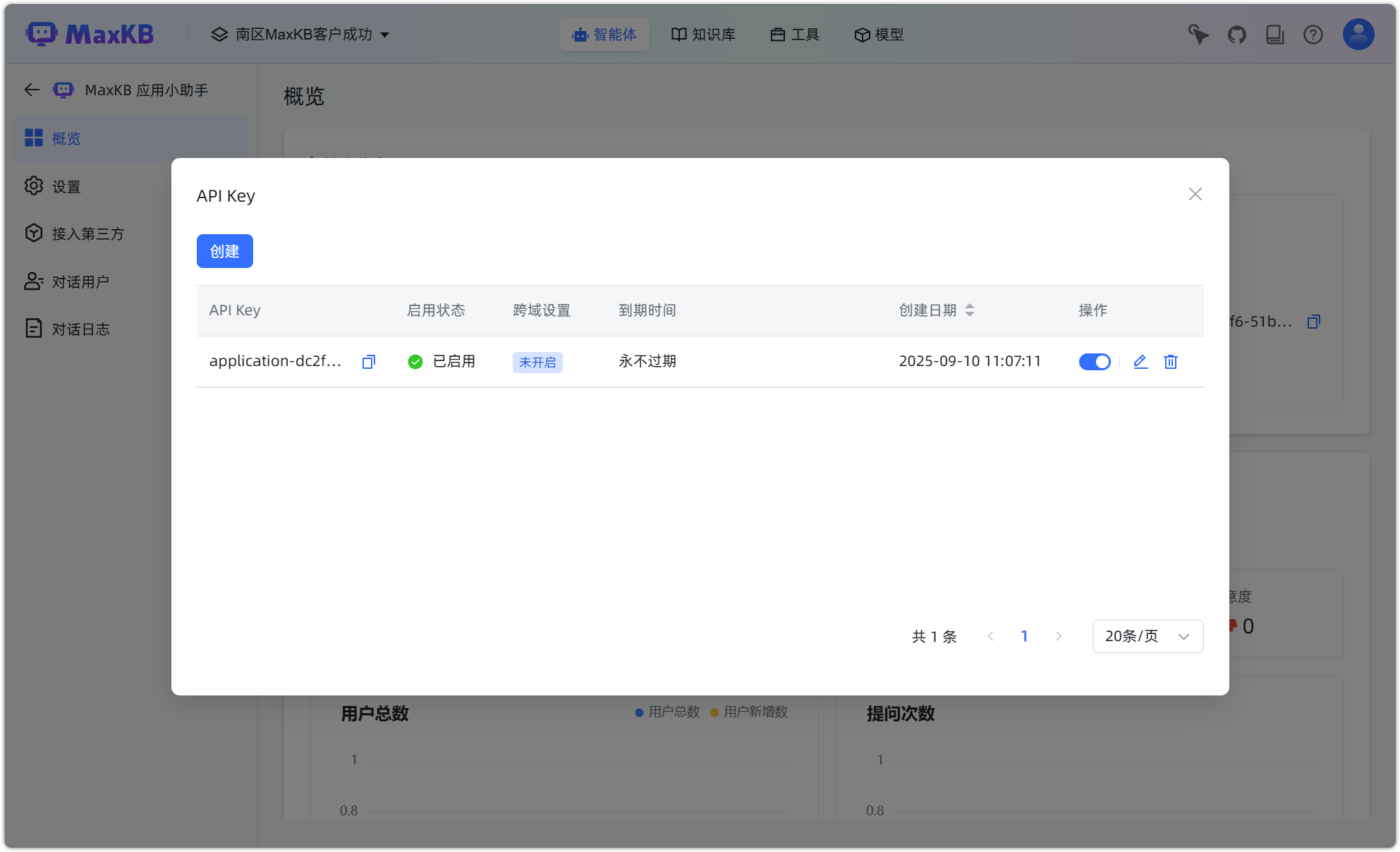
Task: Switch to the 知识库 tab
Action: (703, 35)
